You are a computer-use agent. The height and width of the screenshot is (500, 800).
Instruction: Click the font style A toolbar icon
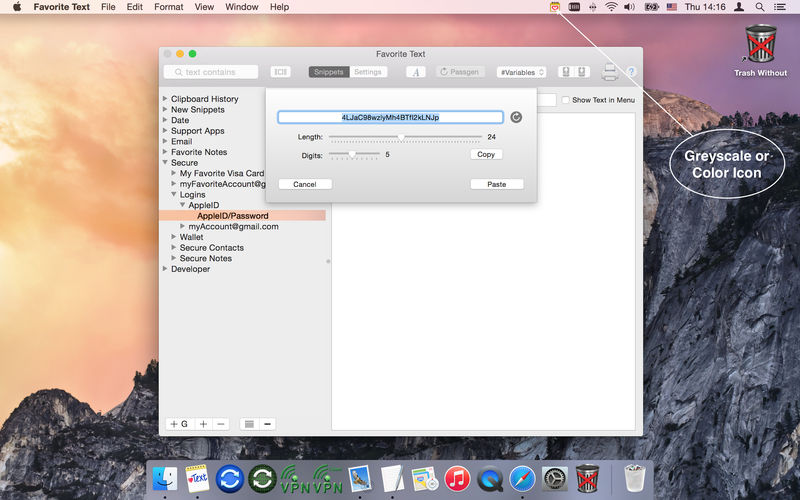pos(416,72)
